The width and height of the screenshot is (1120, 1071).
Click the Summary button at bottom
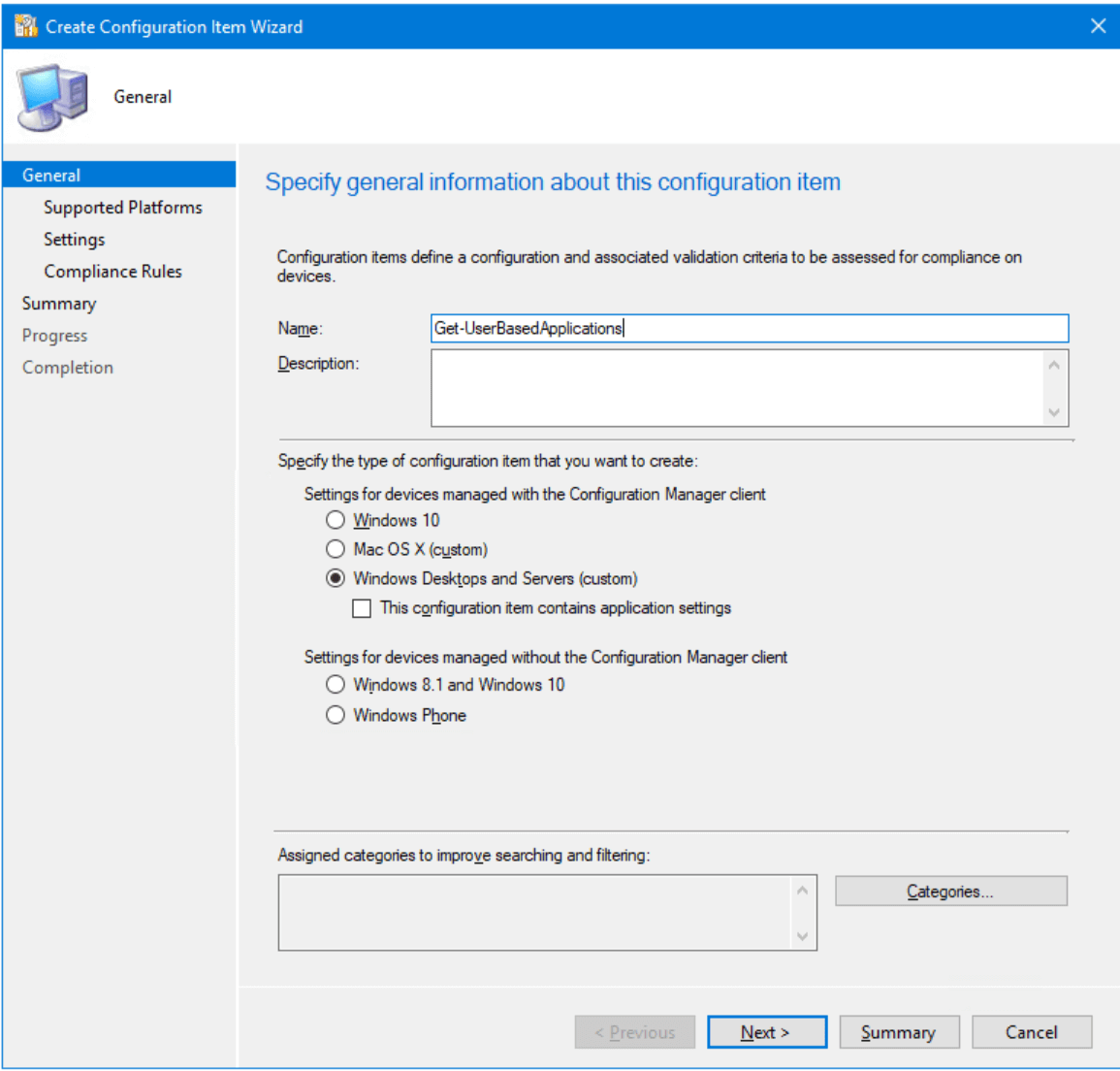tap(899, 1032)
